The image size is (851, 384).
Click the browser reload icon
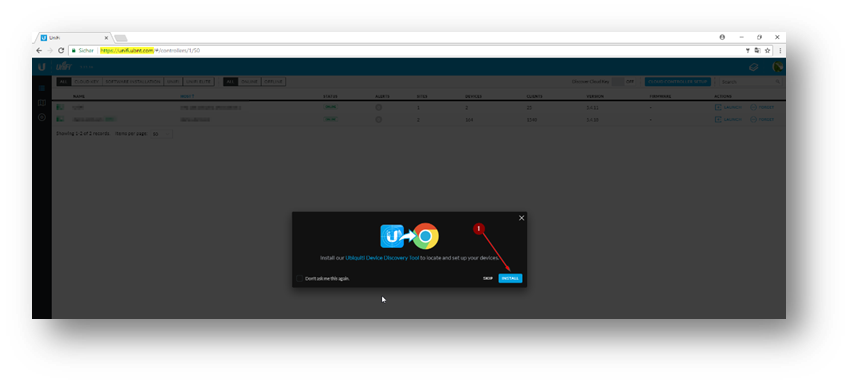[61, 50]
